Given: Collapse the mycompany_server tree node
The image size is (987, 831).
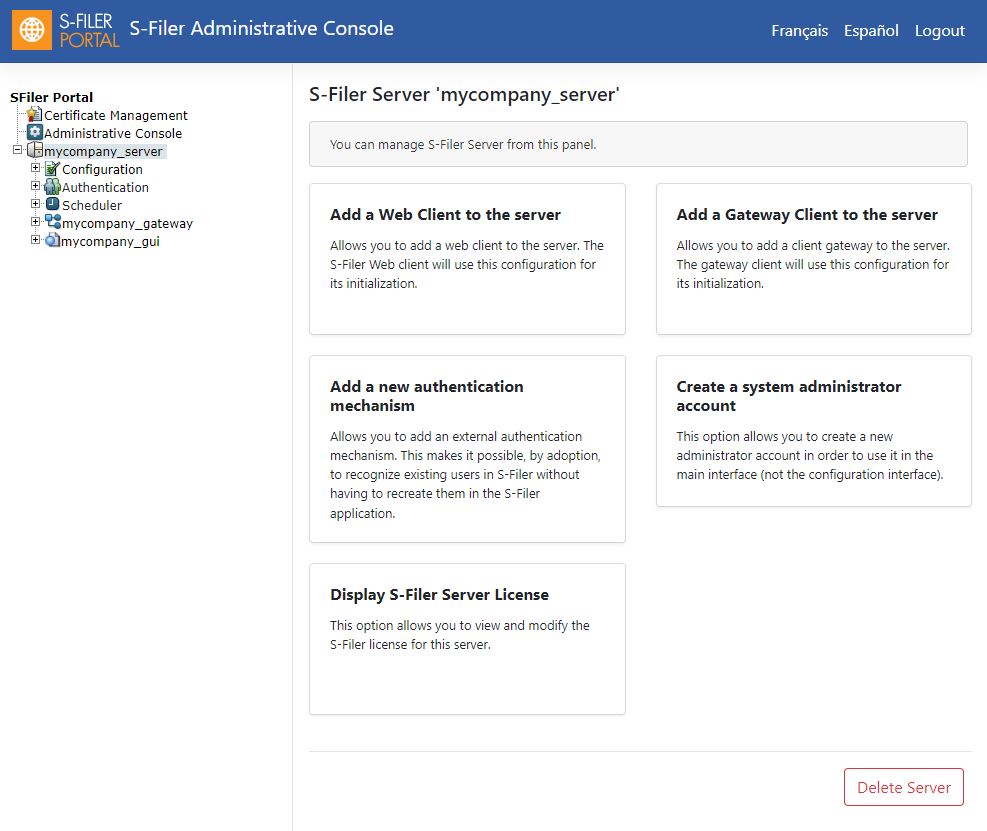Looking at the screenshot, I should coord(18,150).
